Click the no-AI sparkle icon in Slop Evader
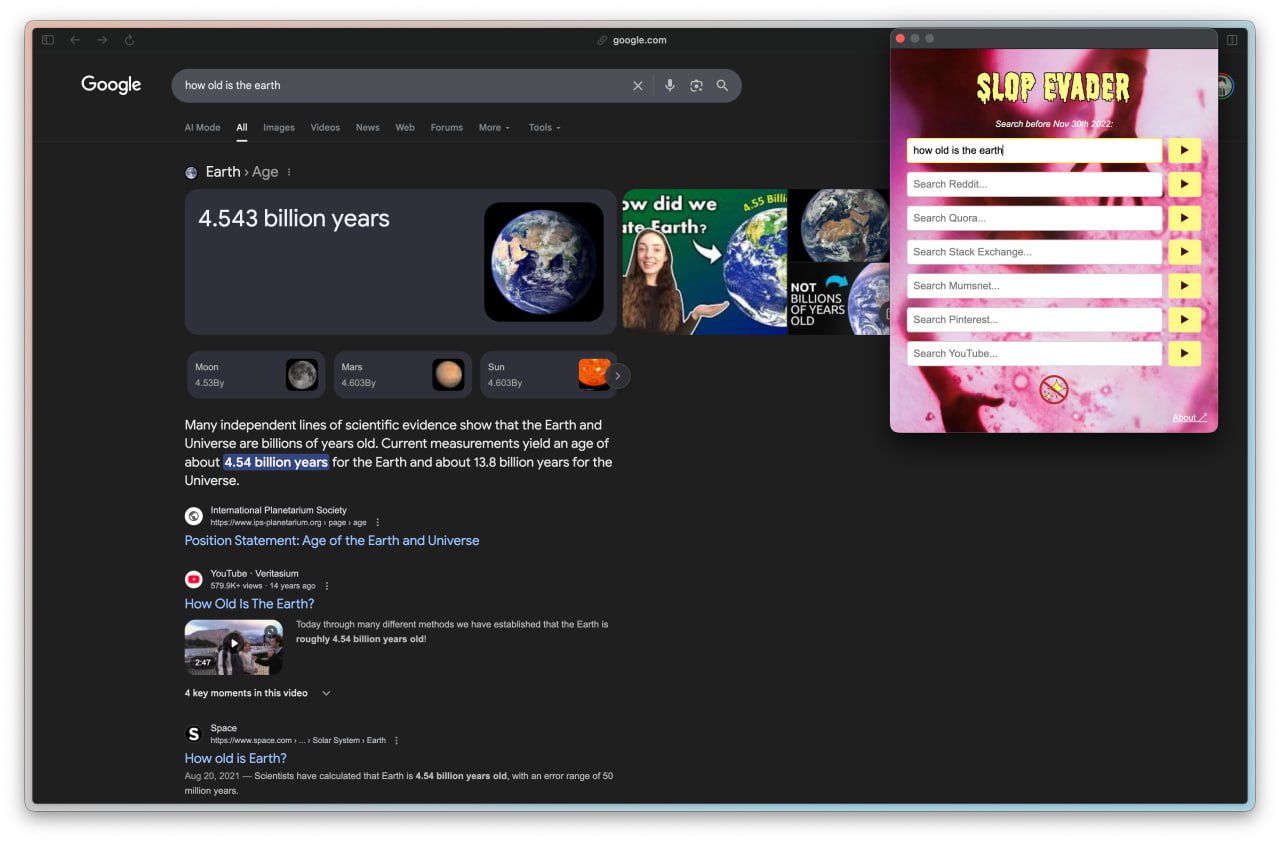1280x842 pixels. pos(1054,389)
